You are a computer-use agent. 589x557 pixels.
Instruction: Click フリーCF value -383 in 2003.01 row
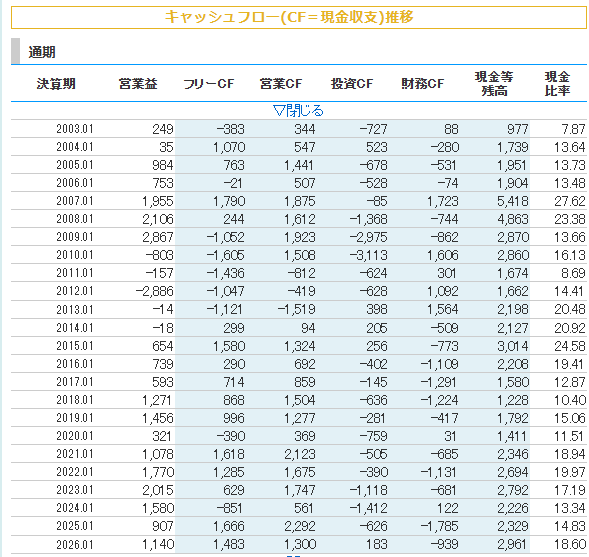pos(231,129)
